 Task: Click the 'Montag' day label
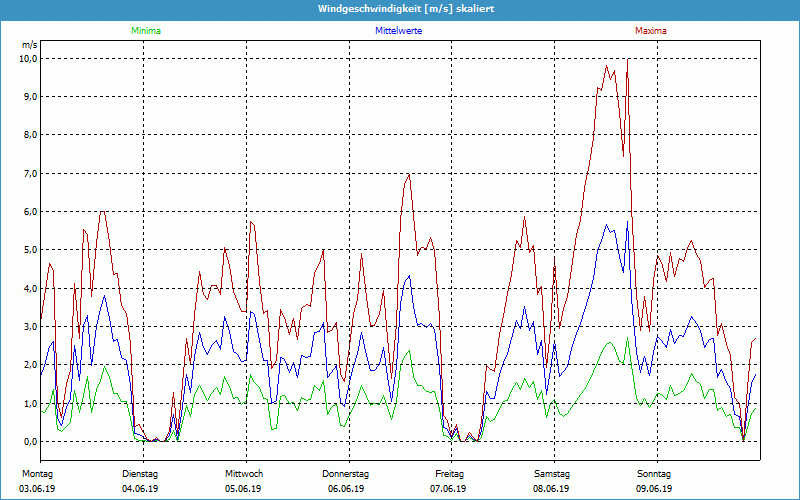coord(37,474)
